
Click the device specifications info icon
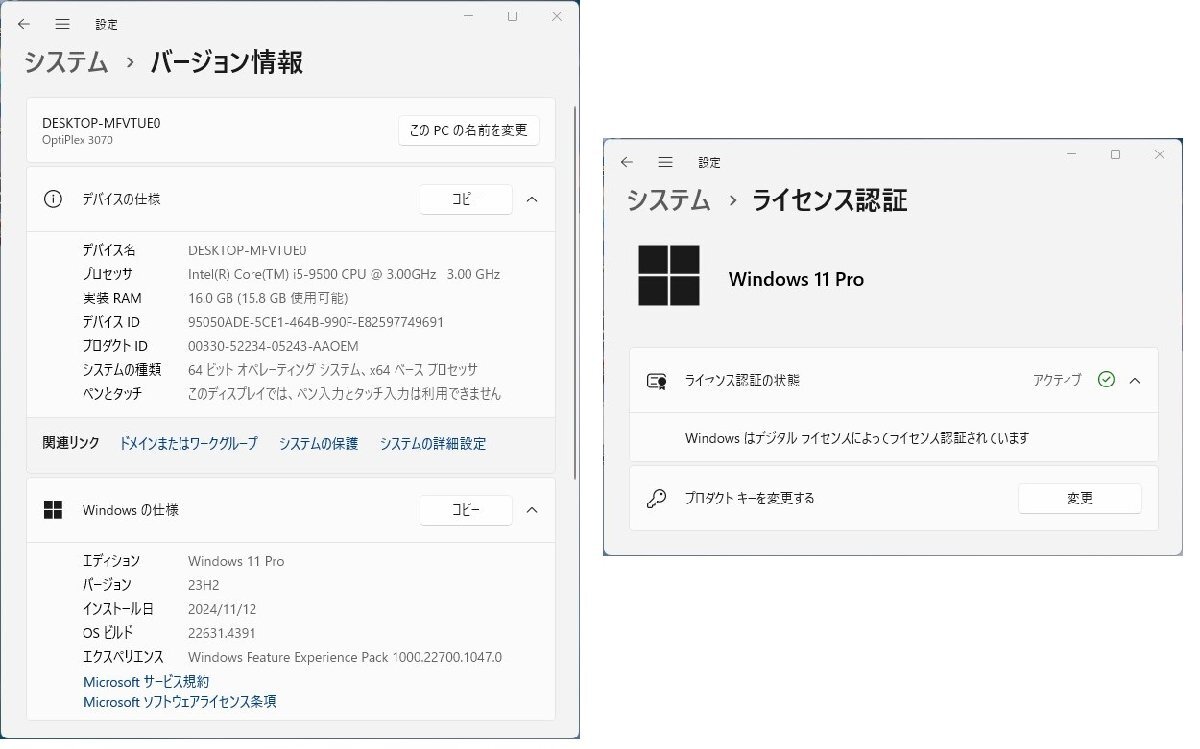(53, 199)
